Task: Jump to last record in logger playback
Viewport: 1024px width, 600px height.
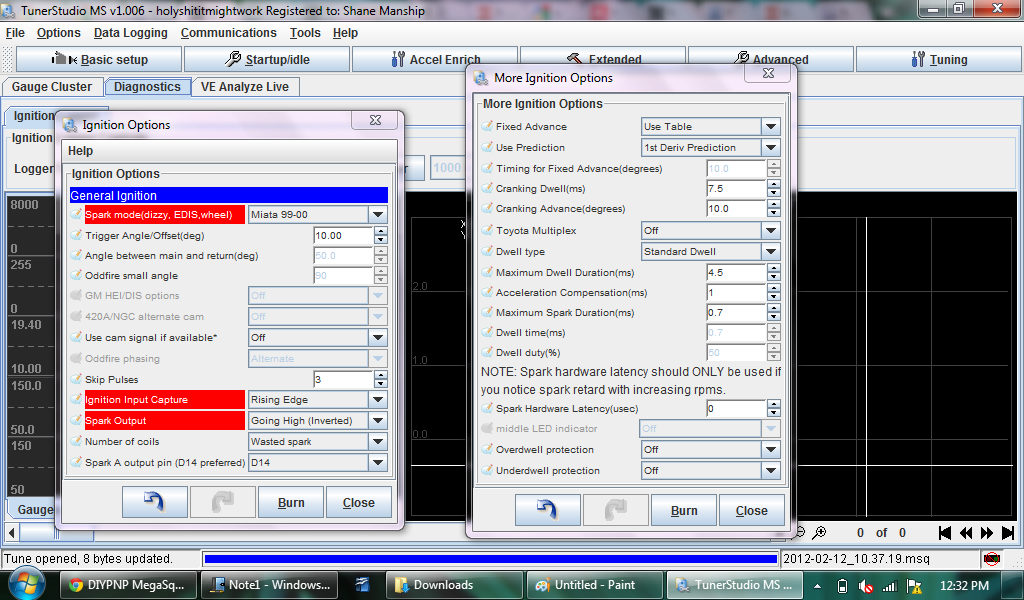Action: pyautogui.click(x=1008, y=533)
